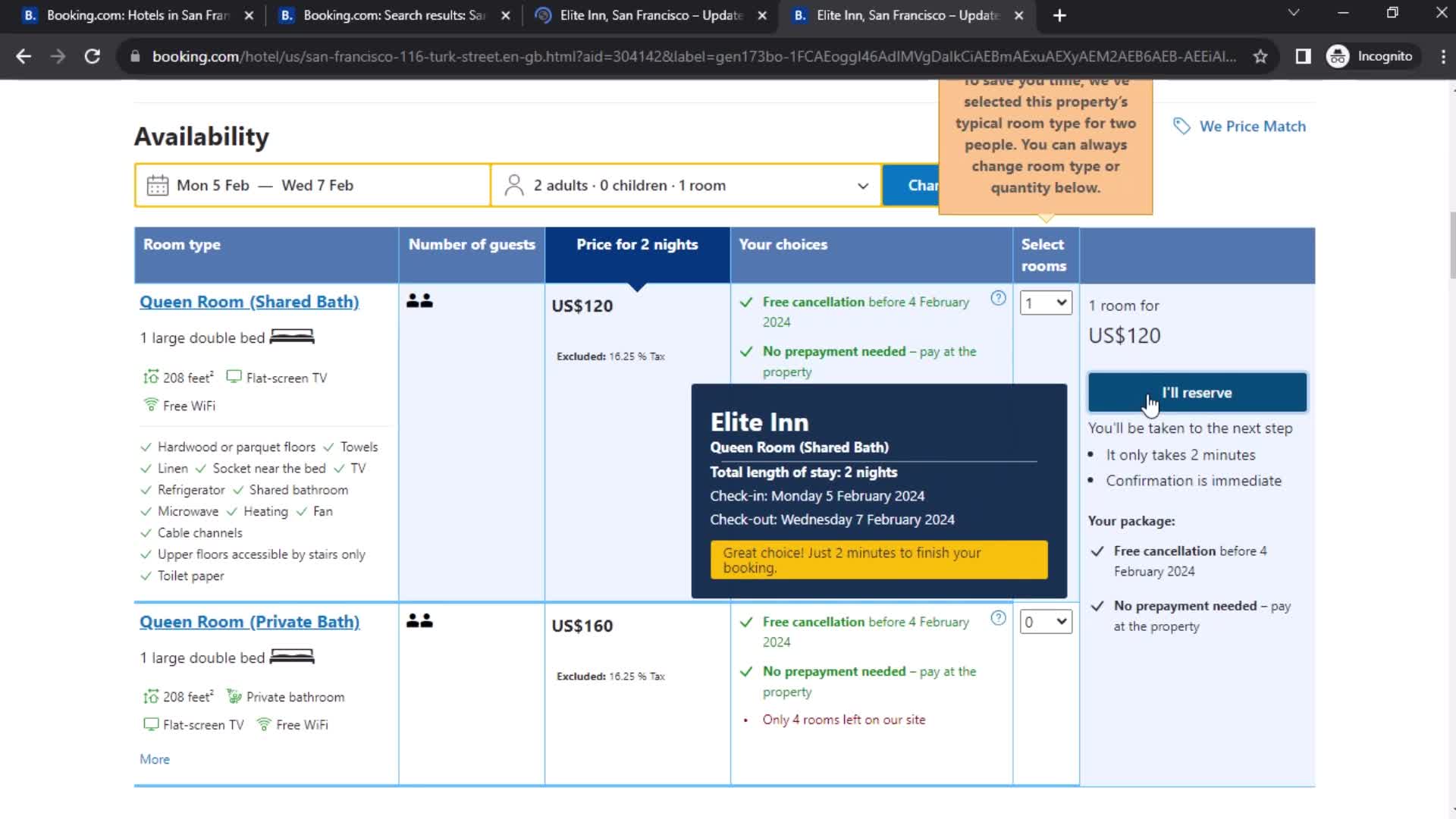1456x819 pixels.
Task: Click the Flat-screen TV icon in Private Bath room
Action: click(151, 724)
